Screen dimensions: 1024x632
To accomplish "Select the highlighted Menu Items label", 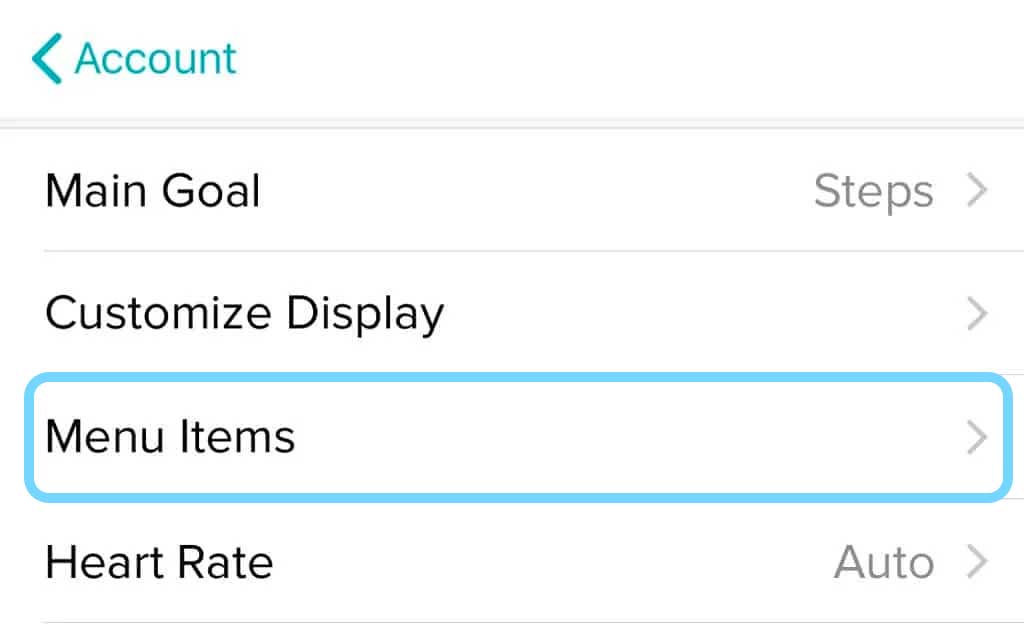I will (170, 437).
